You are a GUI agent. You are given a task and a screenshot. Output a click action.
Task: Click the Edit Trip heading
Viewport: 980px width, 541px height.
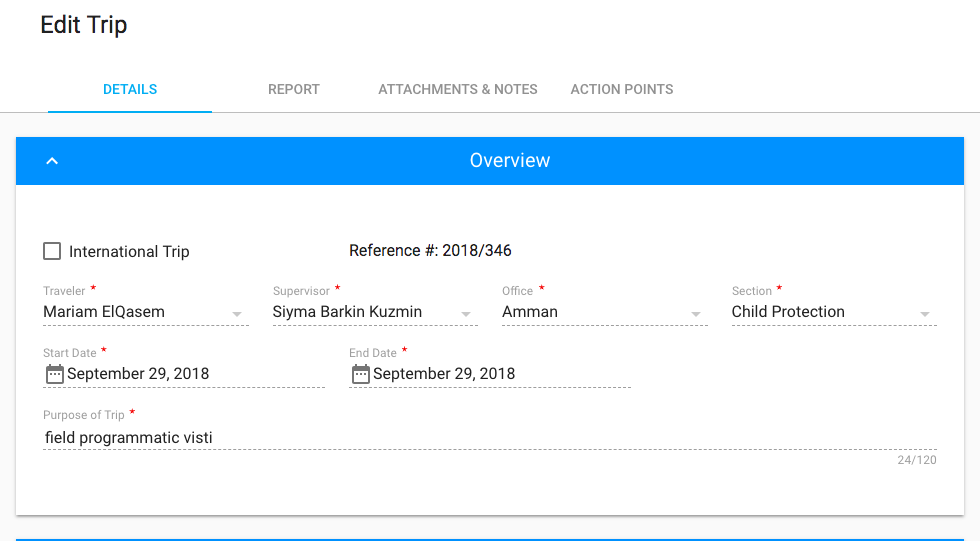[84, 25]
